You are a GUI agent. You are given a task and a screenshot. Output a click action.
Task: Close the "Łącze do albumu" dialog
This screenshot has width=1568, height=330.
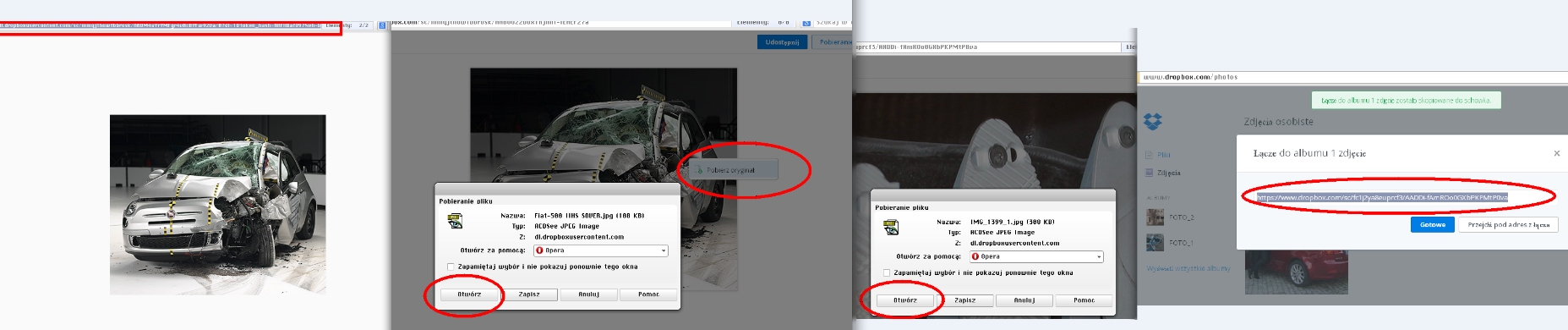1556,153
